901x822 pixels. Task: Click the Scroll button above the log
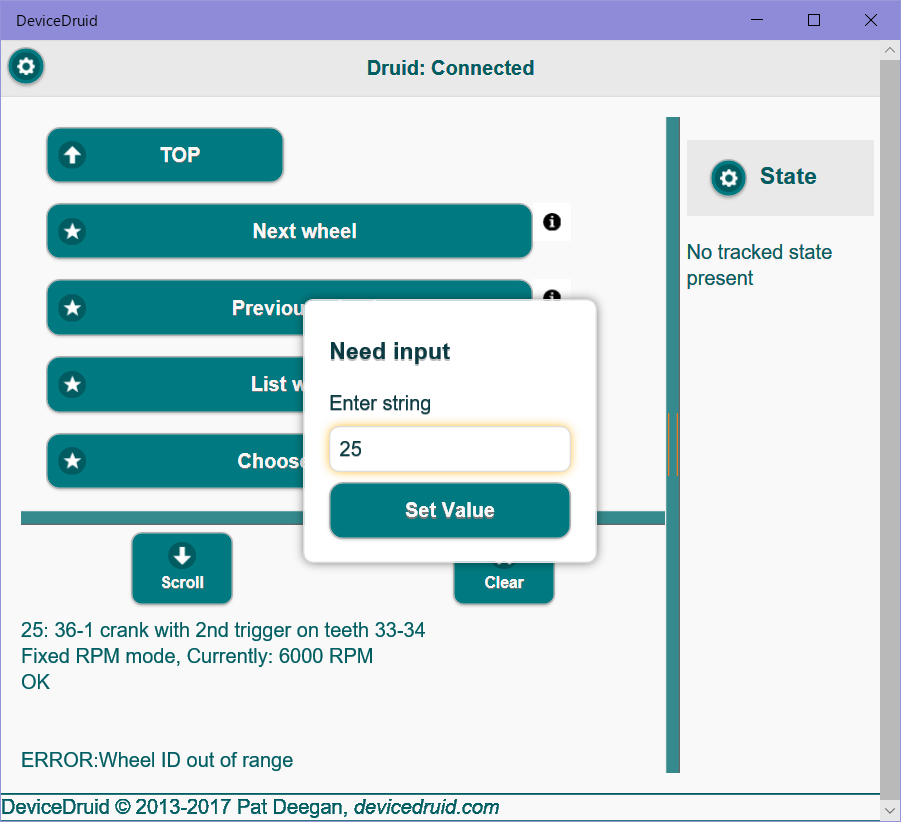182,568
